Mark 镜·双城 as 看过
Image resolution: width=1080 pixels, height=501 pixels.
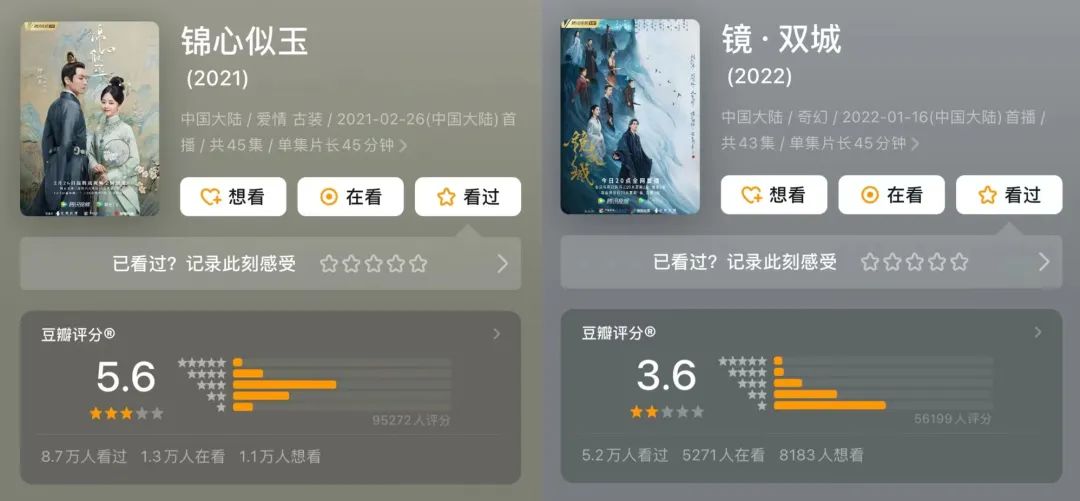pyautogui.click(x=1009, y=195)
